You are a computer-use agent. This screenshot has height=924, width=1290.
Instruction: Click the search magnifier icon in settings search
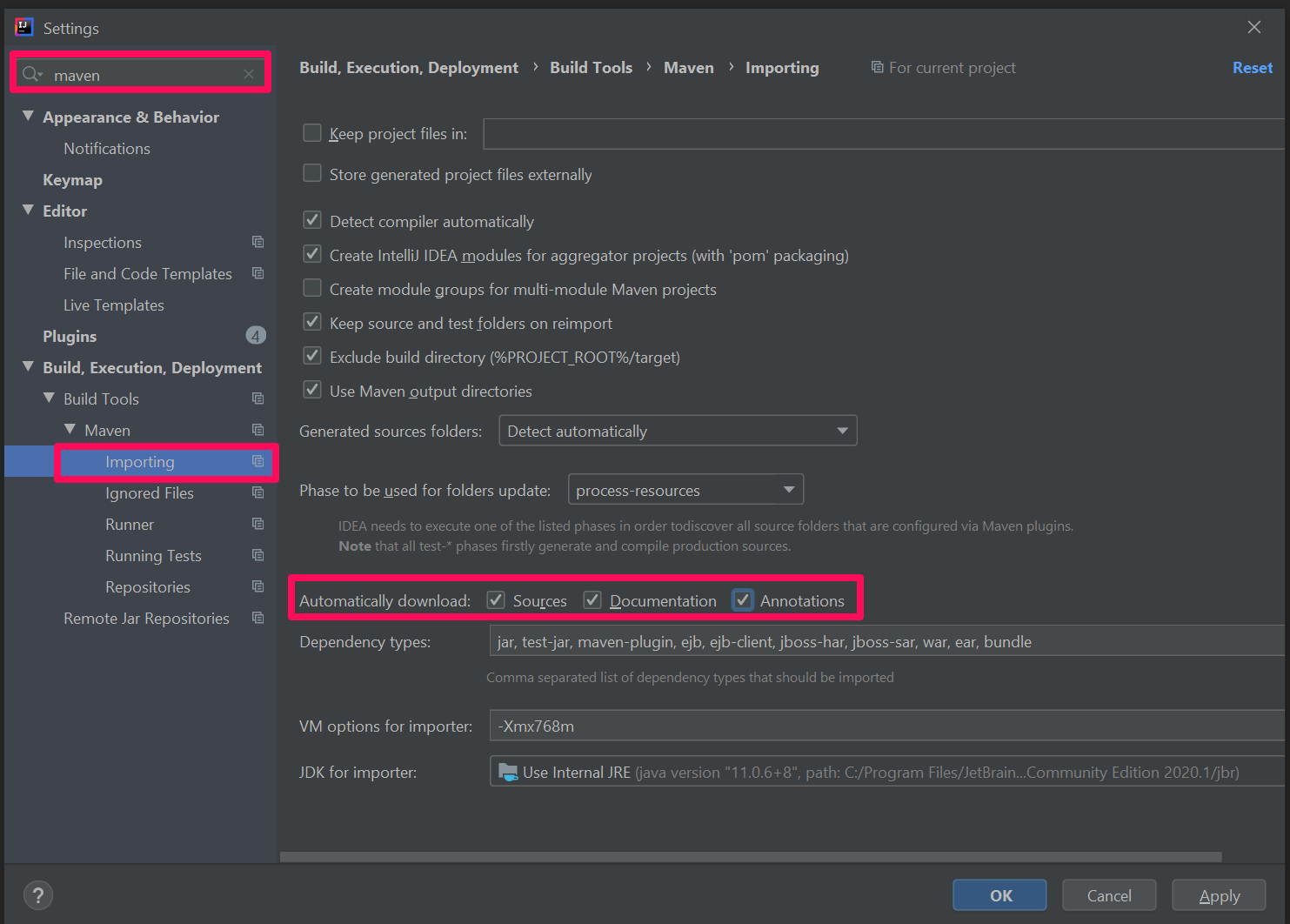tap(31, 75)
